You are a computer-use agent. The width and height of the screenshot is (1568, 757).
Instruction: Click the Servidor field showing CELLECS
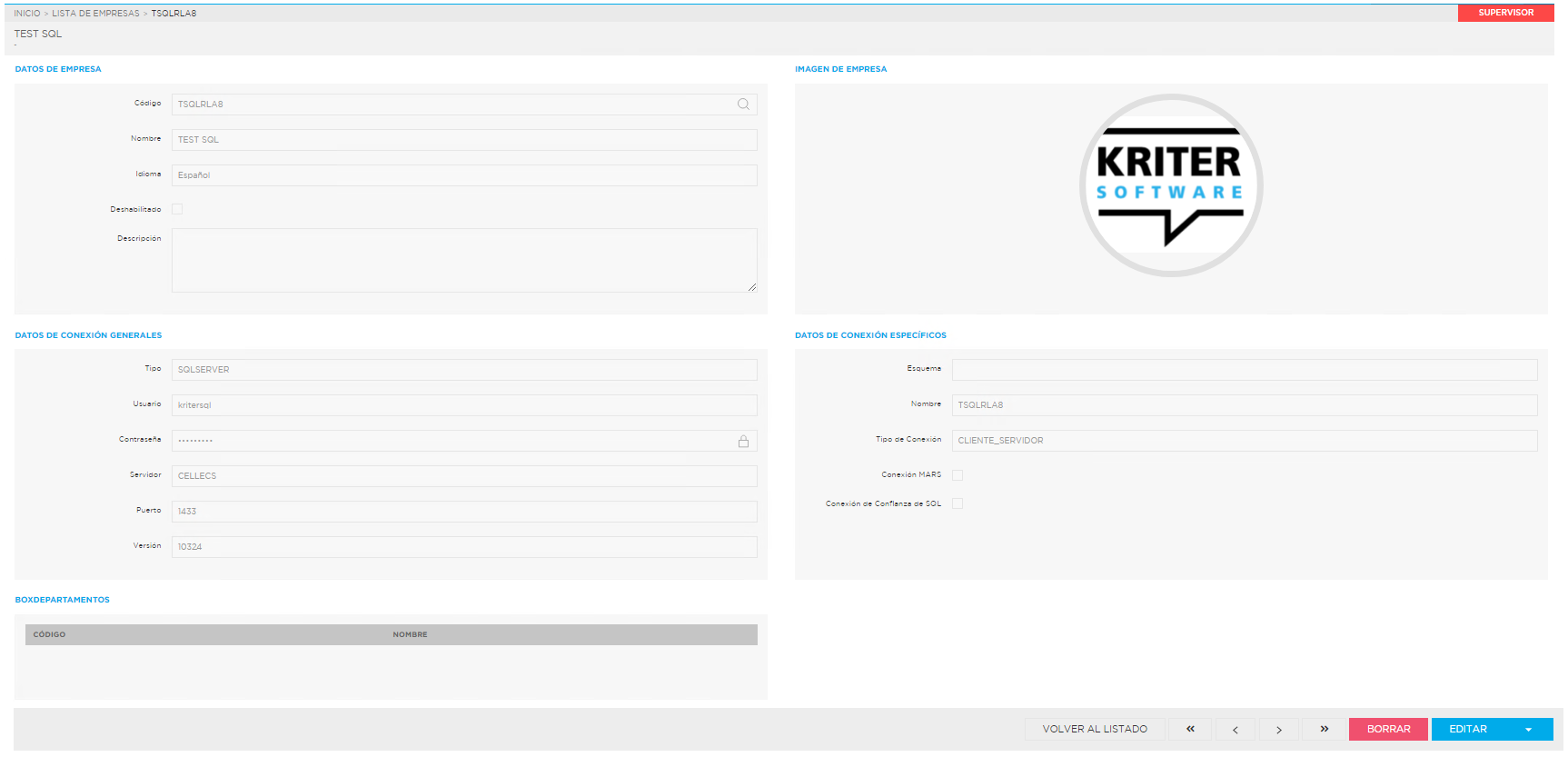click(x=464, y=476)
